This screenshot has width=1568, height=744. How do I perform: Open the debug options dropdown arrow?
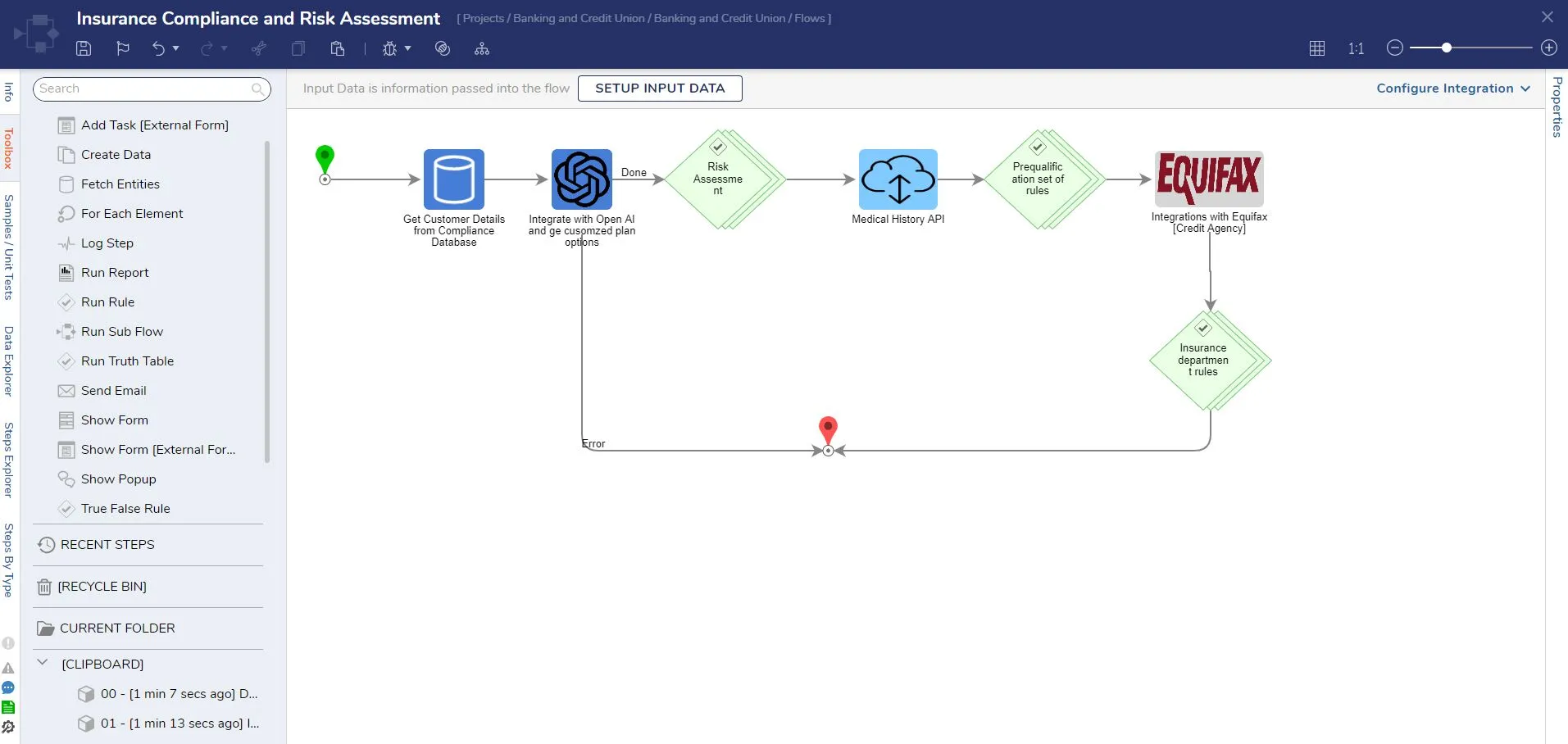click(407, 48)
